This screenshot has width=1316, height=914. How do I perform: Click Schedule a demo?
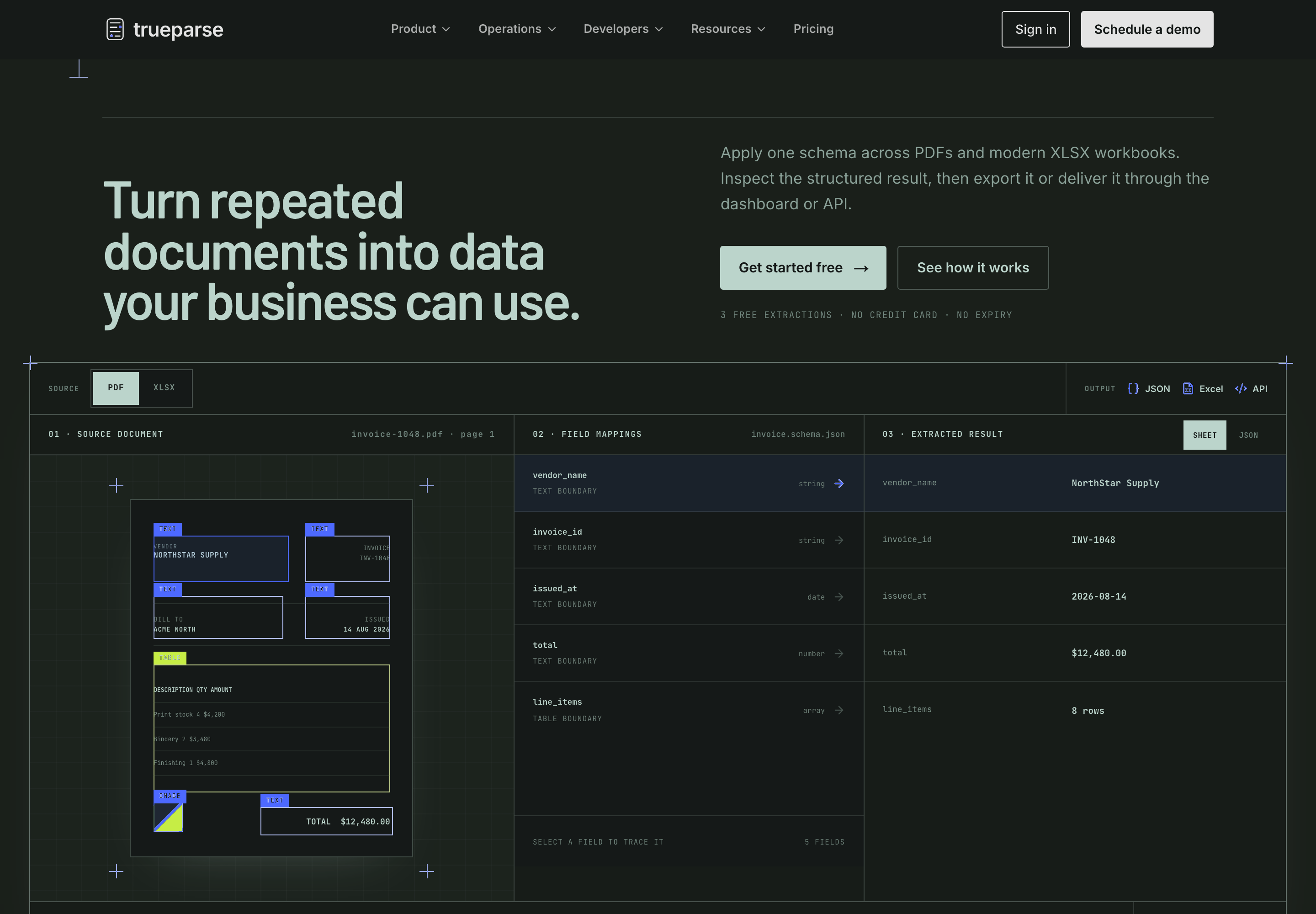pos(1147,29)
